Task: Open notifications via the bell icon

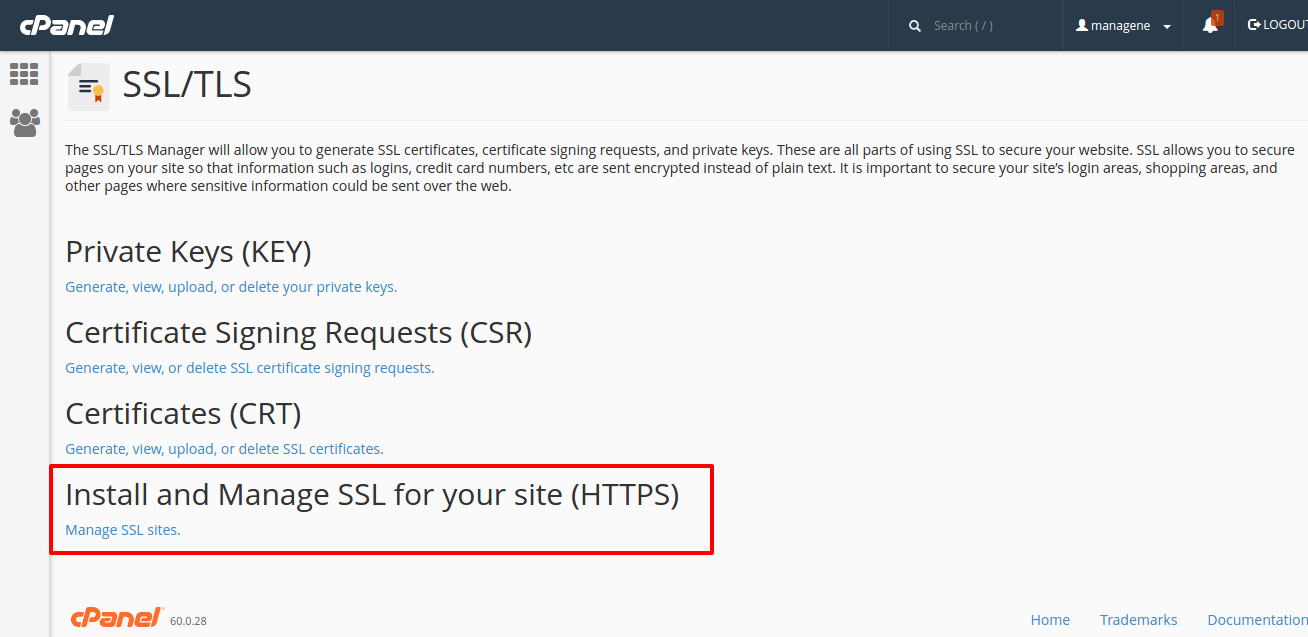Action: [1209, 26]
